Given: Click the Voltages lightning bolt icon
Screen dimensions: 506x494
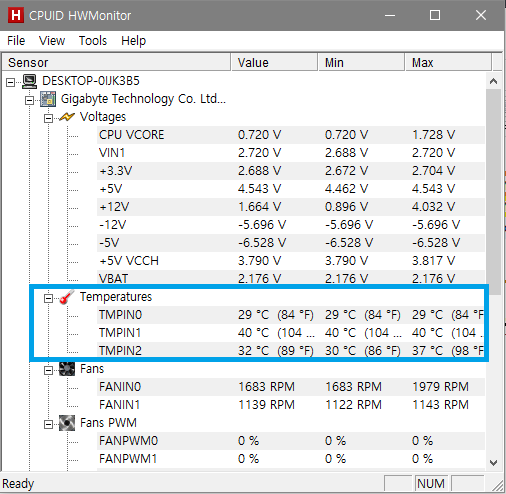Looking at the screenshot, I should click(67, 117).
